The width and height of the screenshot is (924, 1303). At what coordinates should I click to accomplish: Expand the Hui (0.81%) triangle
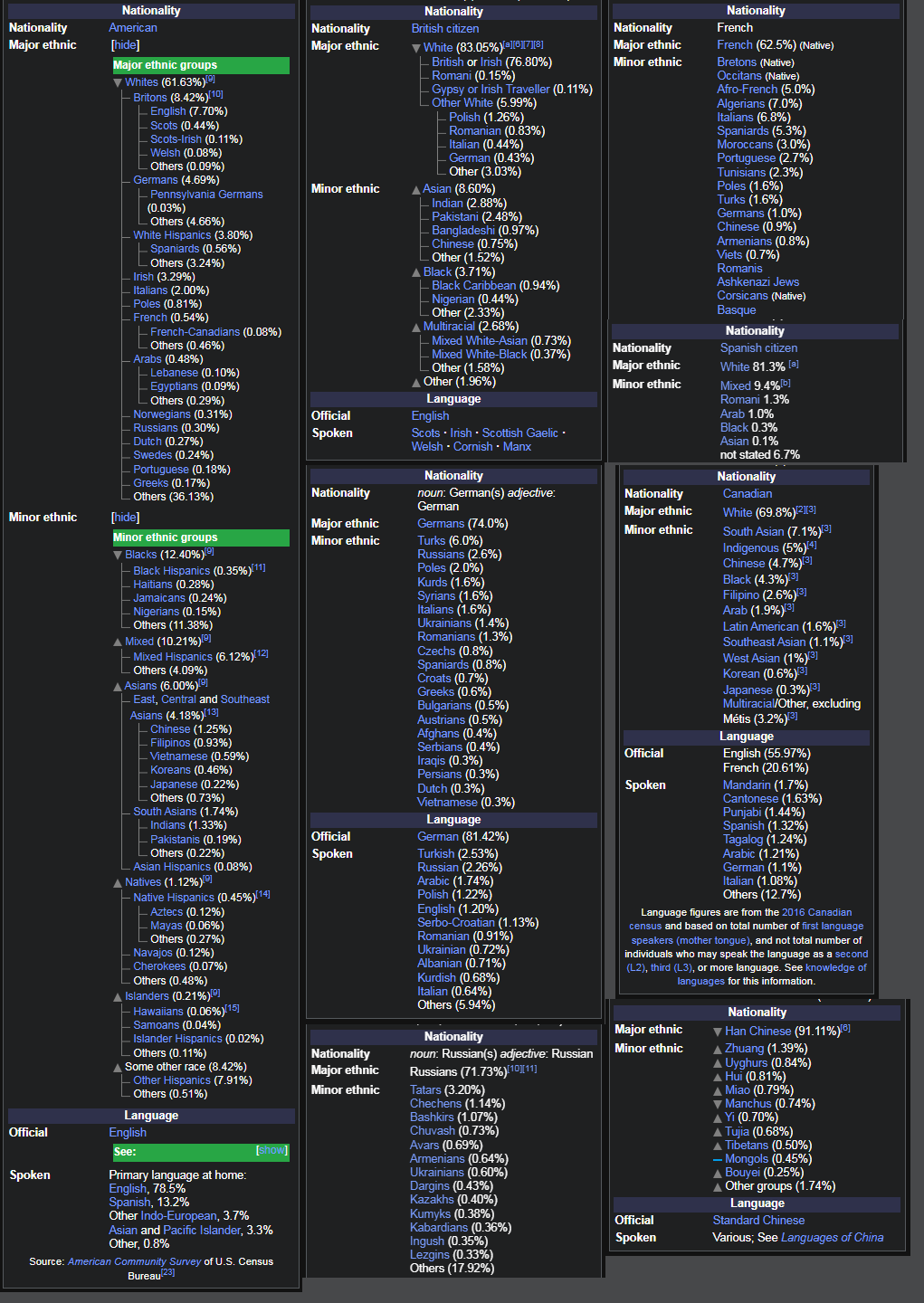[x=718, y=1077]
